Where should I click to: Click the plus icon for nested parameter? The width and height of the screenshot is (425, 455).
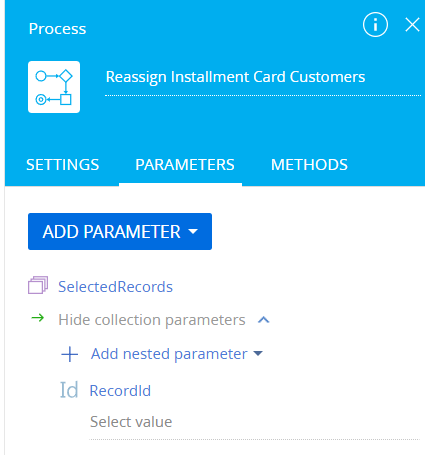(x=70, y=354)
